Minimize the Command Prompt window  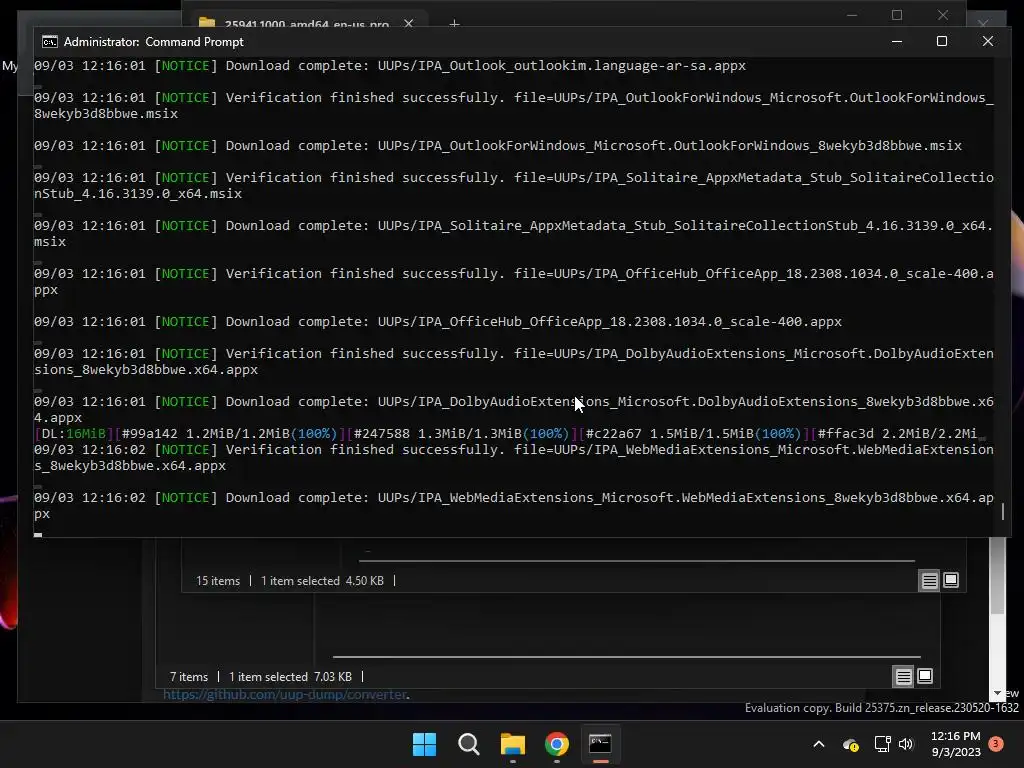897,41
